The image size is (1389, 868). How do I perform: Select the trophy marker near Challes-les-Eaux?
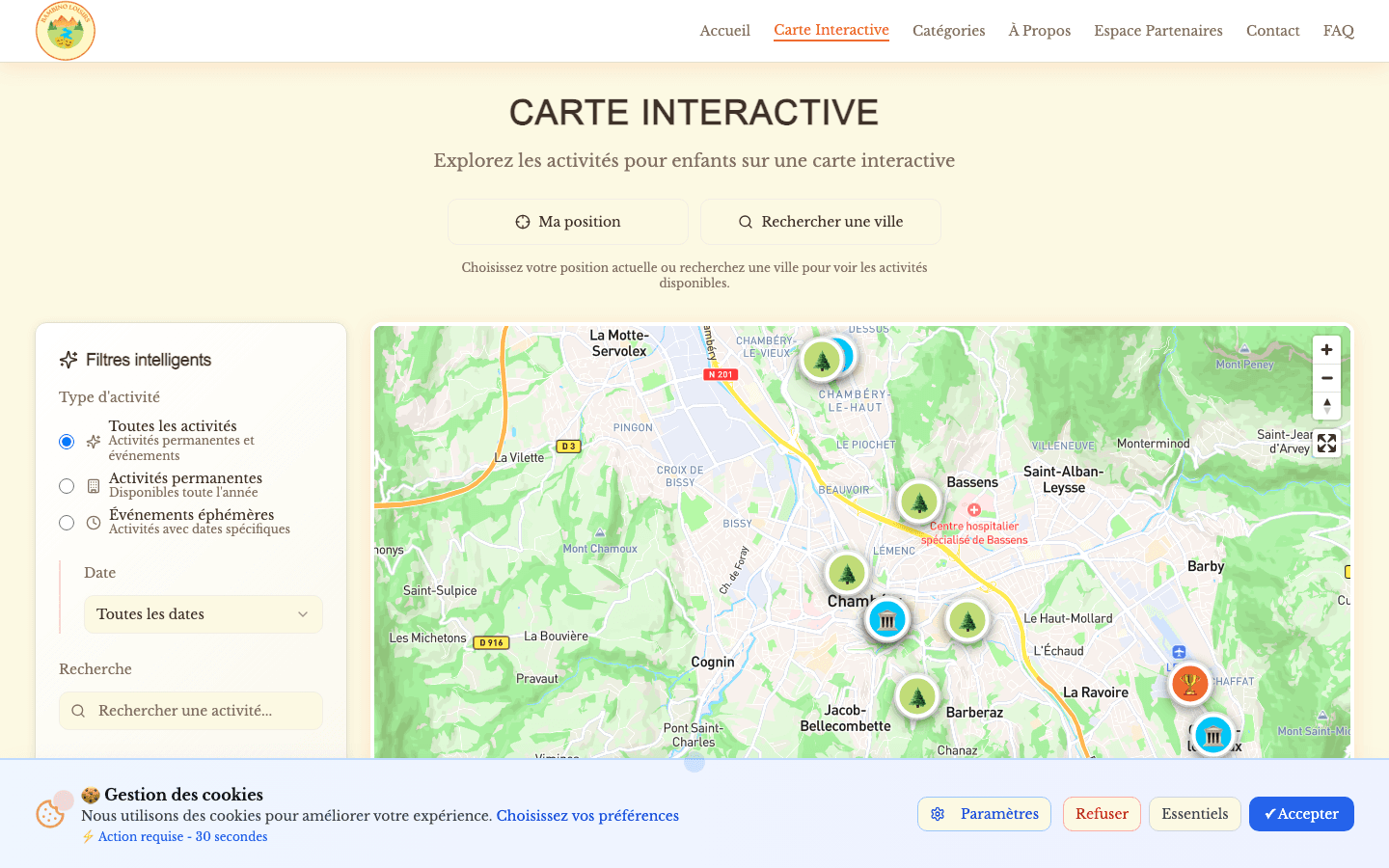tap(1189, 682)
